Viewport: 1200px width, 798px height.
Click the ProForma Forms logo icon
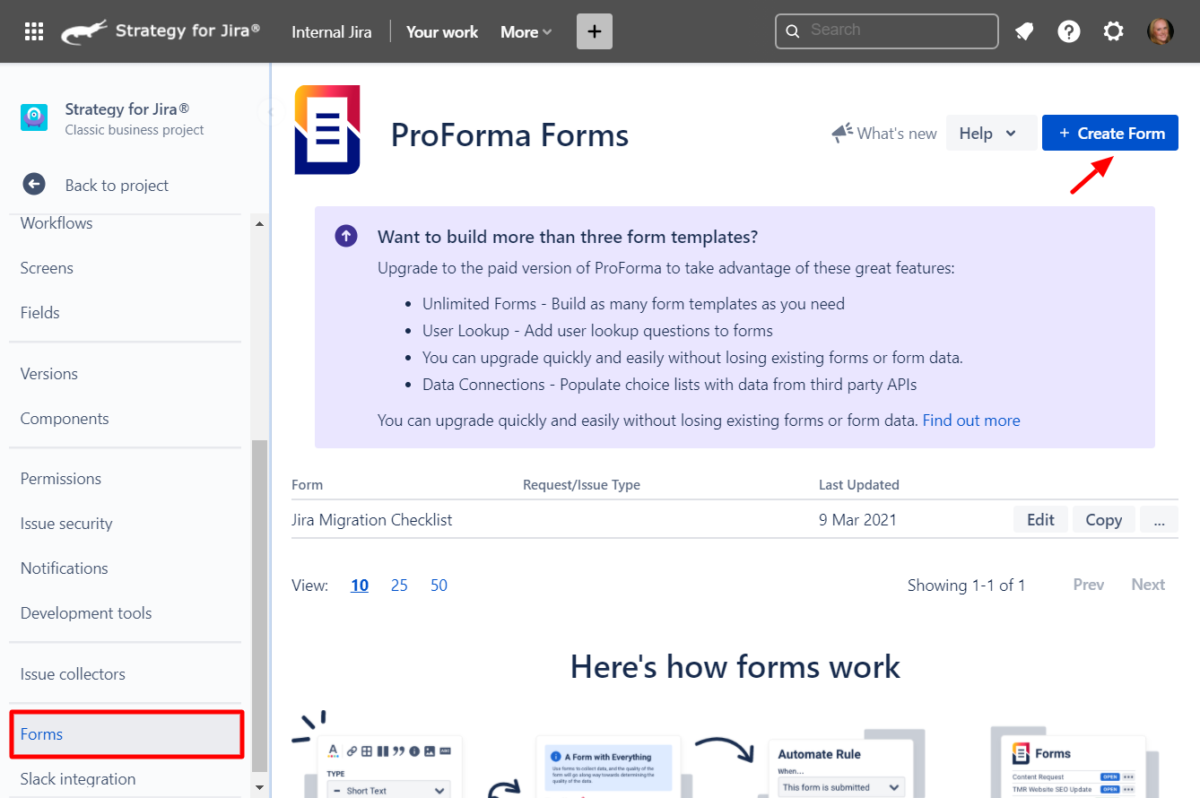click(327, 130)
